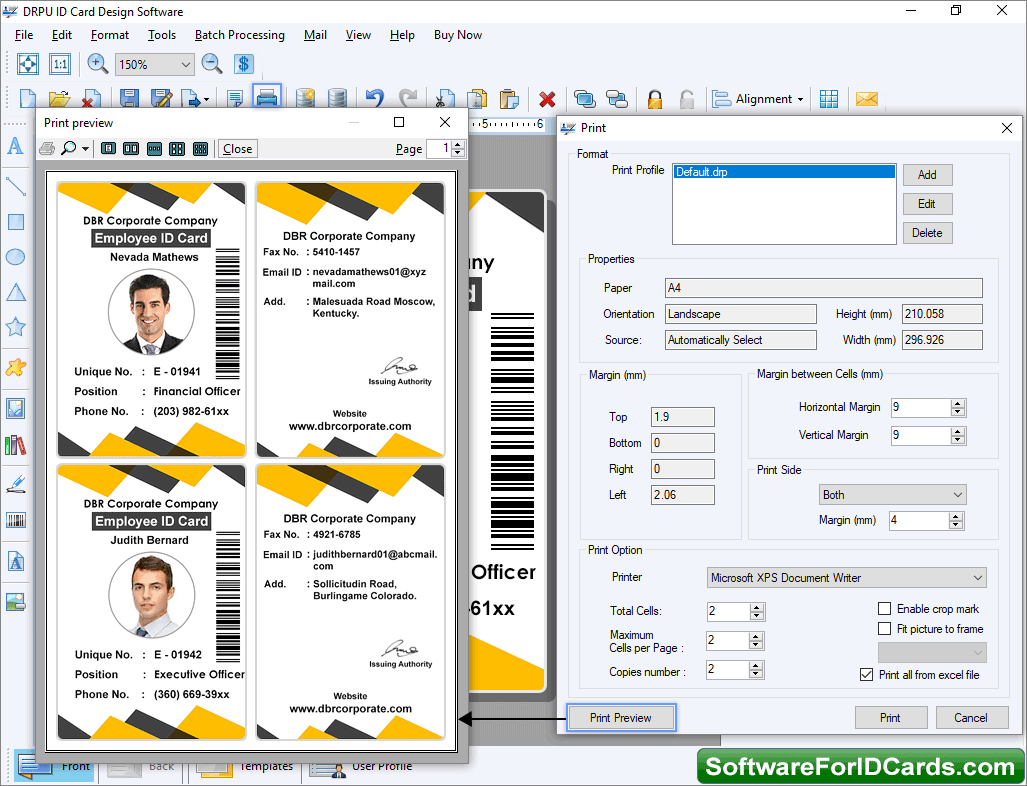Open the preview zoom magnifier dropdown arrow

(86, 149)
